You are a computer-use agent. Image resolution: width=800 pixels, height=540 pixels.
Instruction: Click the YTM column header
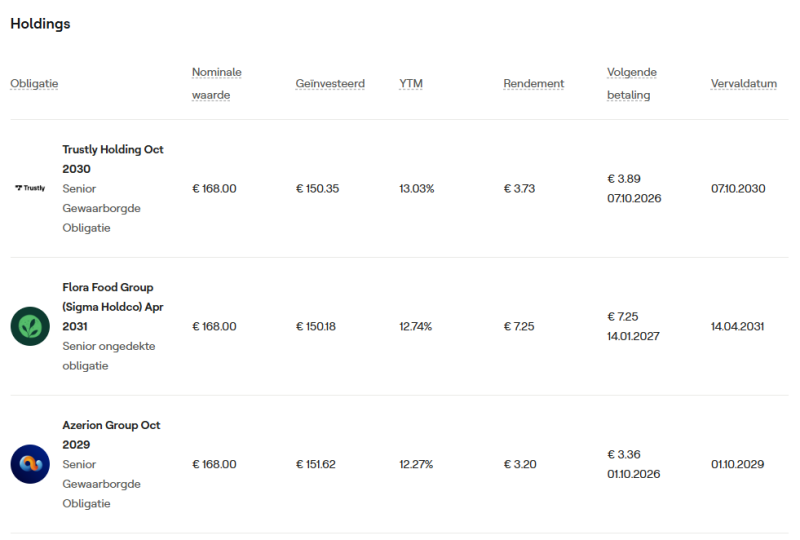click(411, 83)
